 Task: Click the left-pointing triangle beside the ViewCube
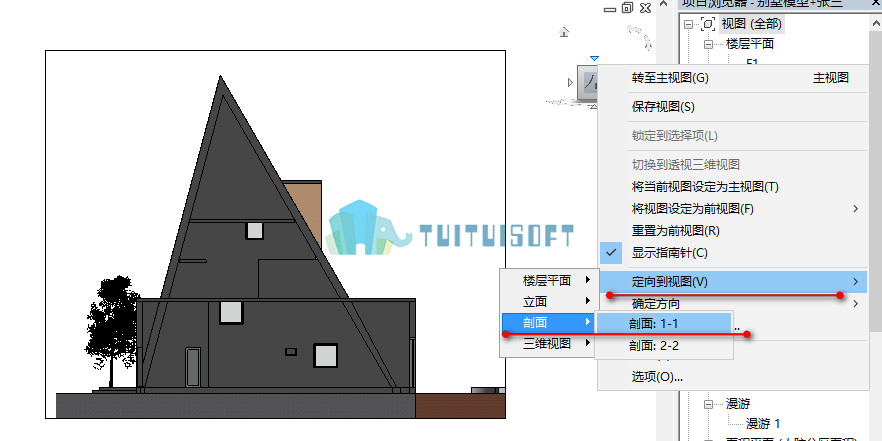pyautogui.click(x=570, y=83)
